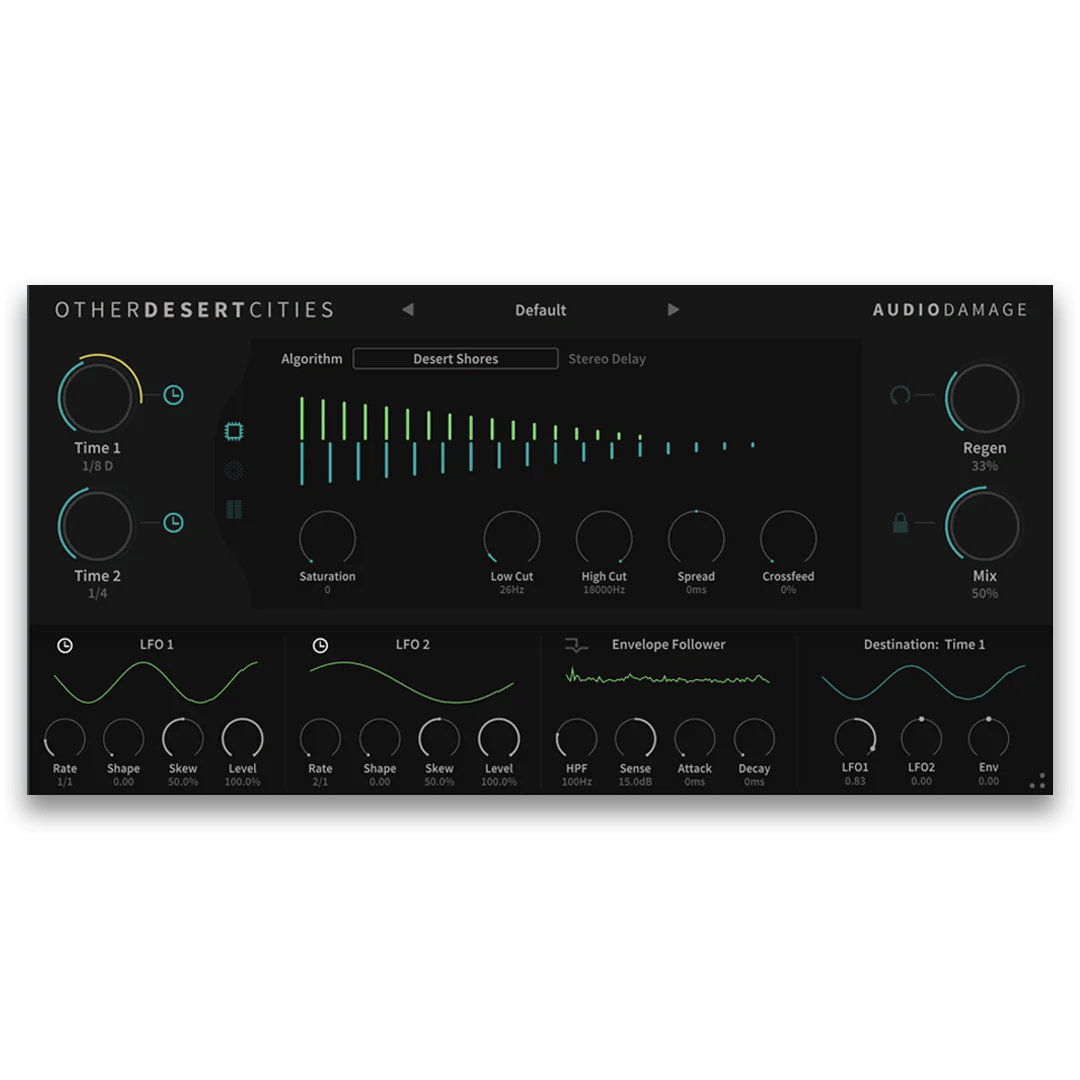This screenshot has width=1080, height=1080.
Task: Click the Spread knob
Action: click(x=696, y=538)
